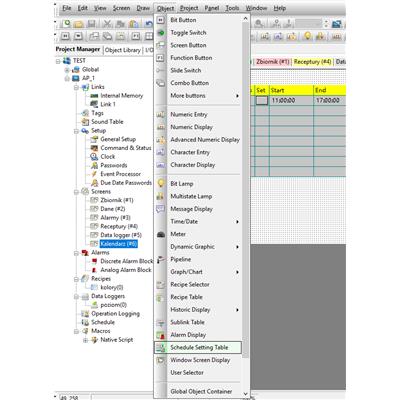Viewport: 400px width, 400px height.
Task: Select General Setup in the tree
Action: click(x=118, y=139)
